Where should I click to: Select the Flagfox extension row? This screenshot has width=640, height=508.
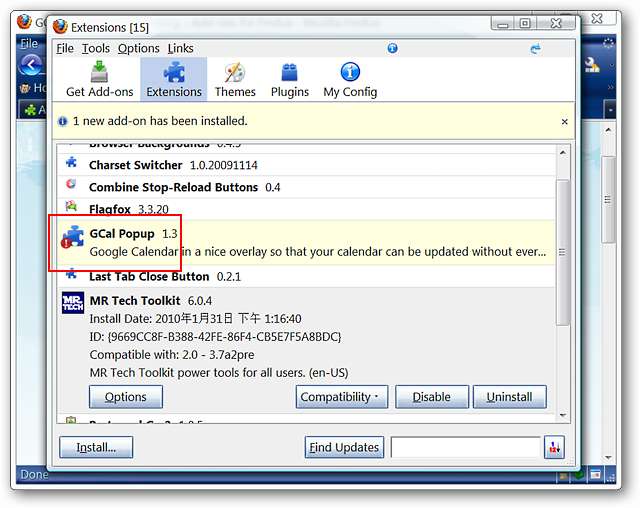[306, 209]
